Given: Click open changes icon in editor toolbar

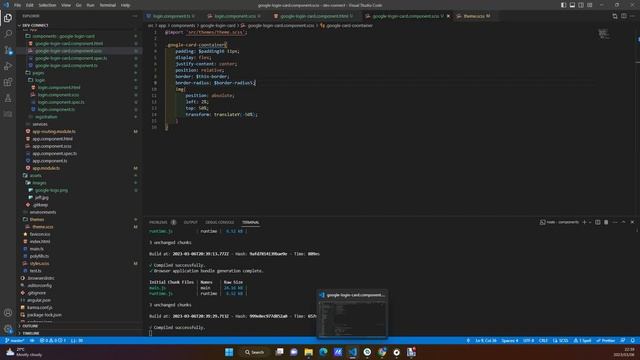Looking at the screenshot, I should point(615,16).
